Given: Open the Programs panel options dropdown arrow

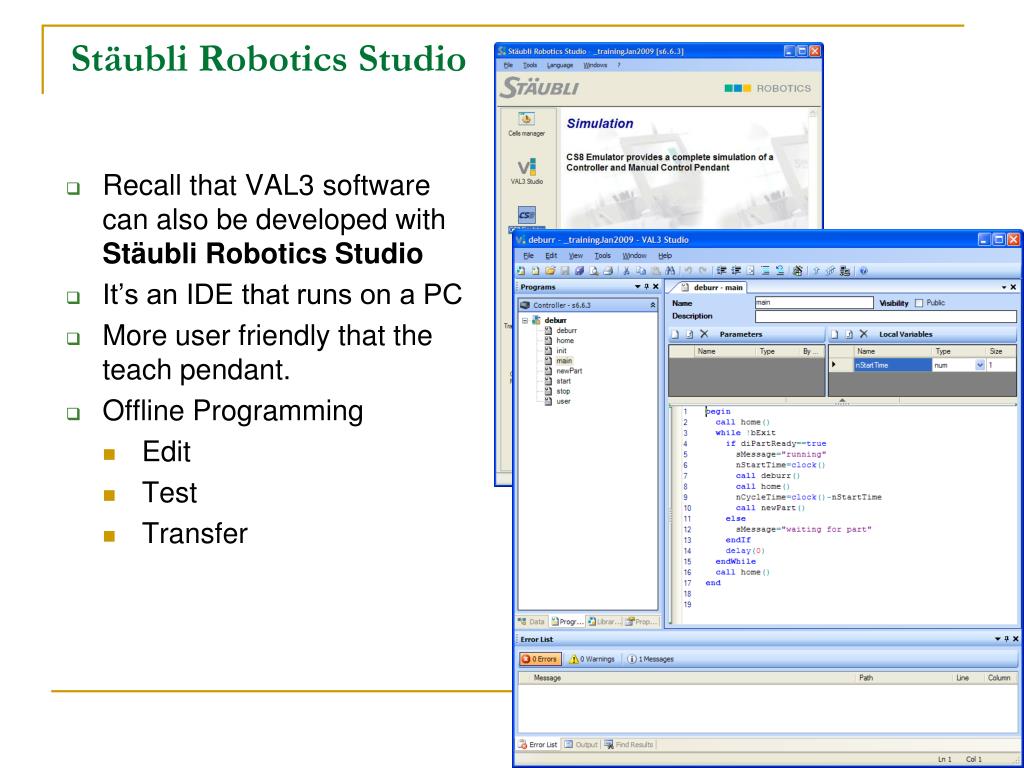Looking at the screenshot, I should pyautogui.click(x=637, y=287).
